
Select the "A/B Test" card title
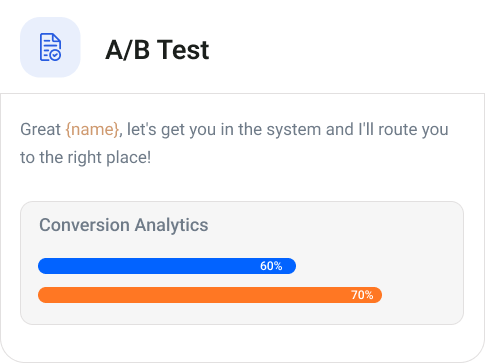pos(157,50)
